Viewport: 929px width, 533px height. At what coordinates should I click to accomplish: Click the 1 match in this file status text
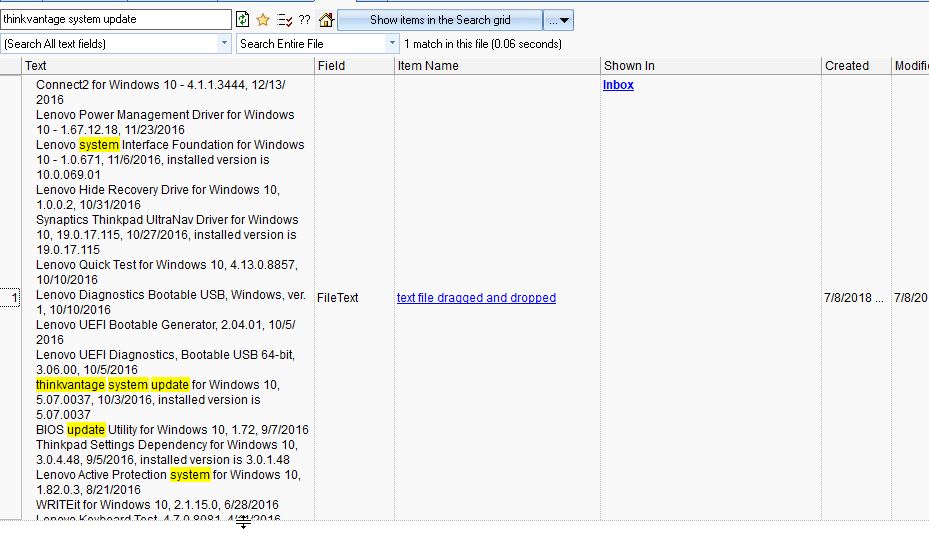pos(483,44)
